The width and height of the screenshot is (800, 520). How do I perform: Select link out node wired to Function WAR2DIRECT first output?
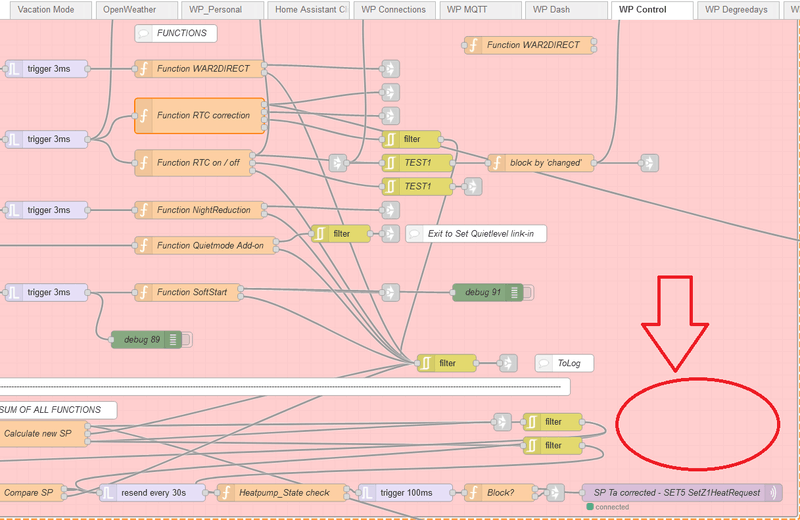tap(390, 69)
